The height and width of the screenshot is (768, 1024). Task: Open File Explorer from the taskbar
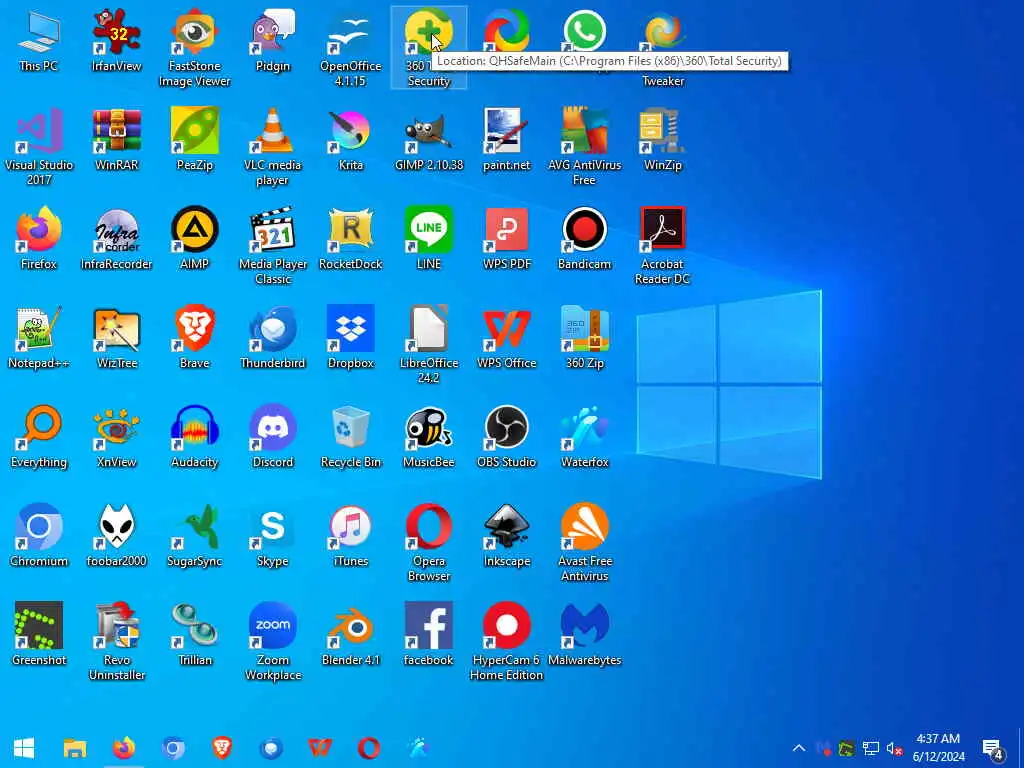pos(74,748)
